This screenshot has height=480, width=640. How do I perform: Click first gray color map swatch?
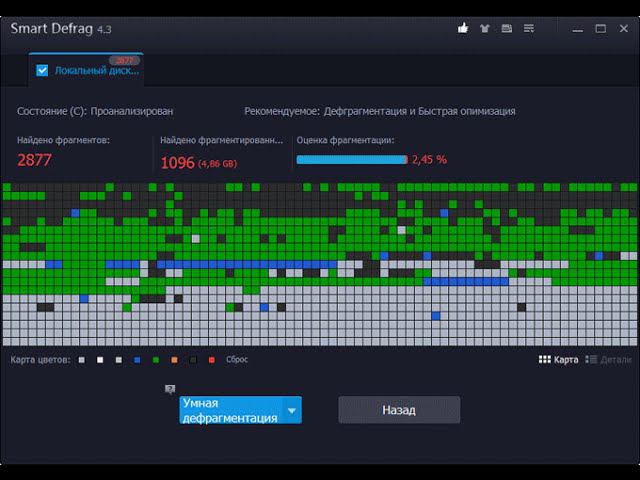[x=82, y=360]
